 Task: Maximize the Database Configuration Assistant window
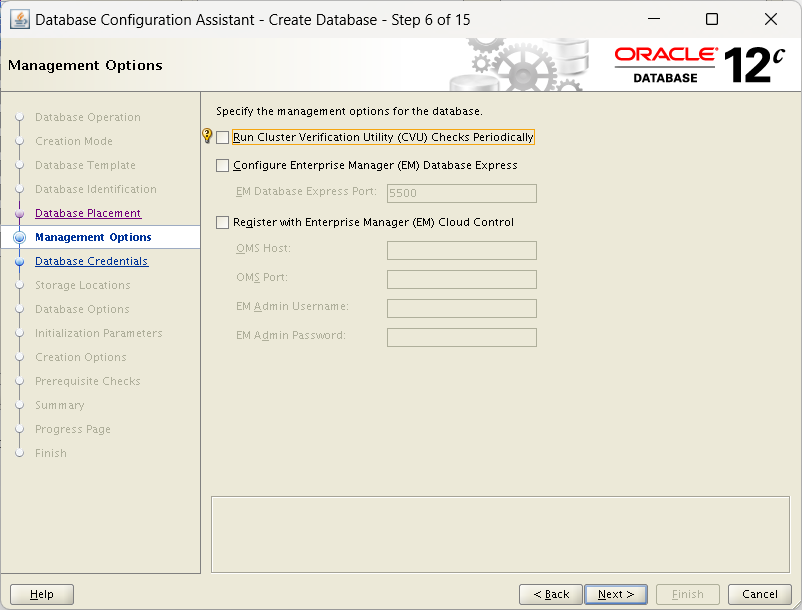click(x=711, y=19)
